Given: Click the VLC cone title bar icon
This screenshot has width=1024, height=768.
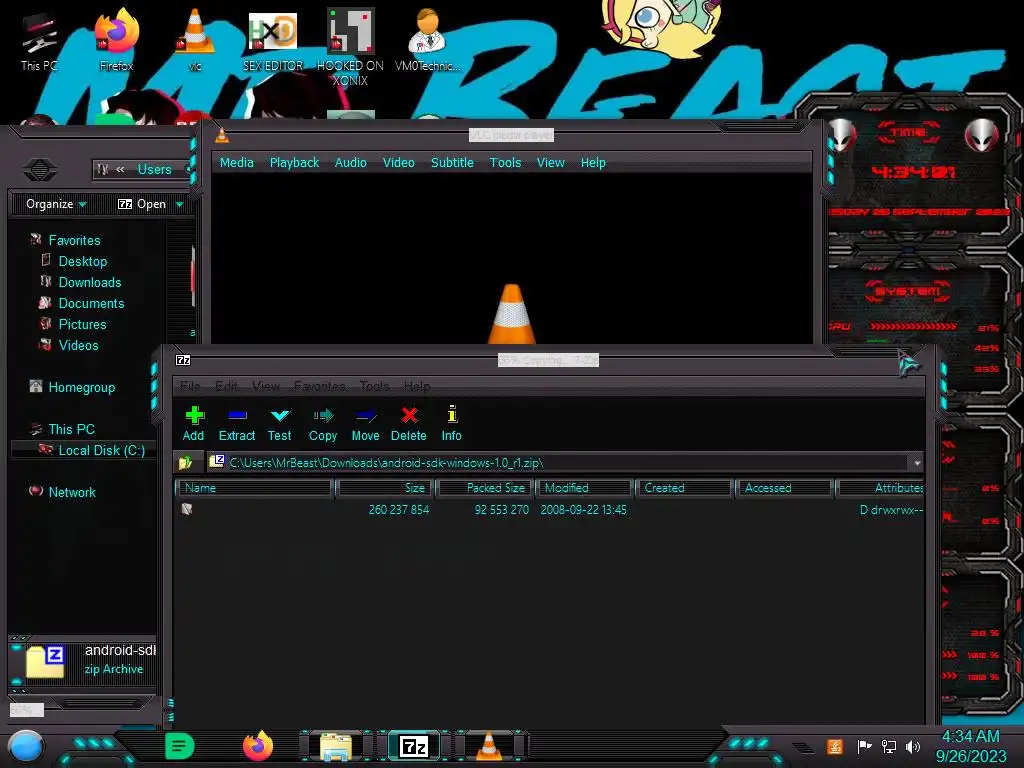Looking at the screenshot, I should click(x=222, y=135).
